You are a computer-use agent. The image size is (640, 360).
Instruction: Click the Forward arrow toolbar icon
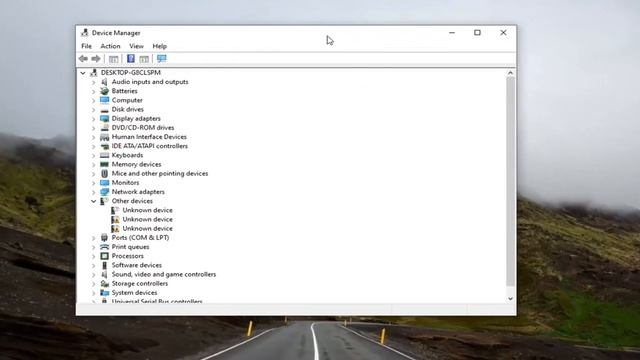[x=96, y=59]
